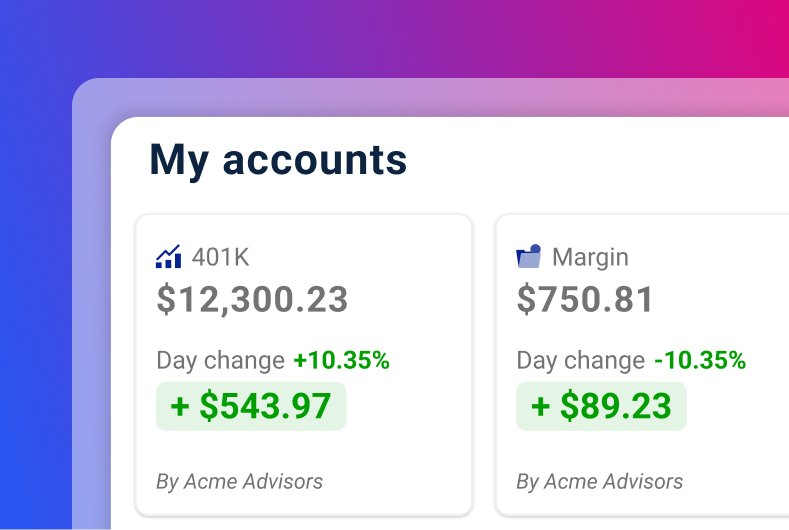Click the blue gradient strip on left
The width and height of the screenshot is (789, 530).
pos(35,302)
